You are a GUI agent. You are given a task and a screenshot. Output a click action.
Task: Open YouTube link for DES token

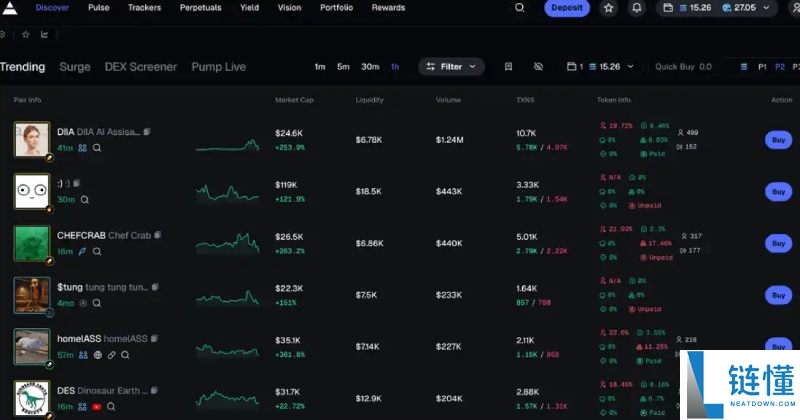pos(97,408)
